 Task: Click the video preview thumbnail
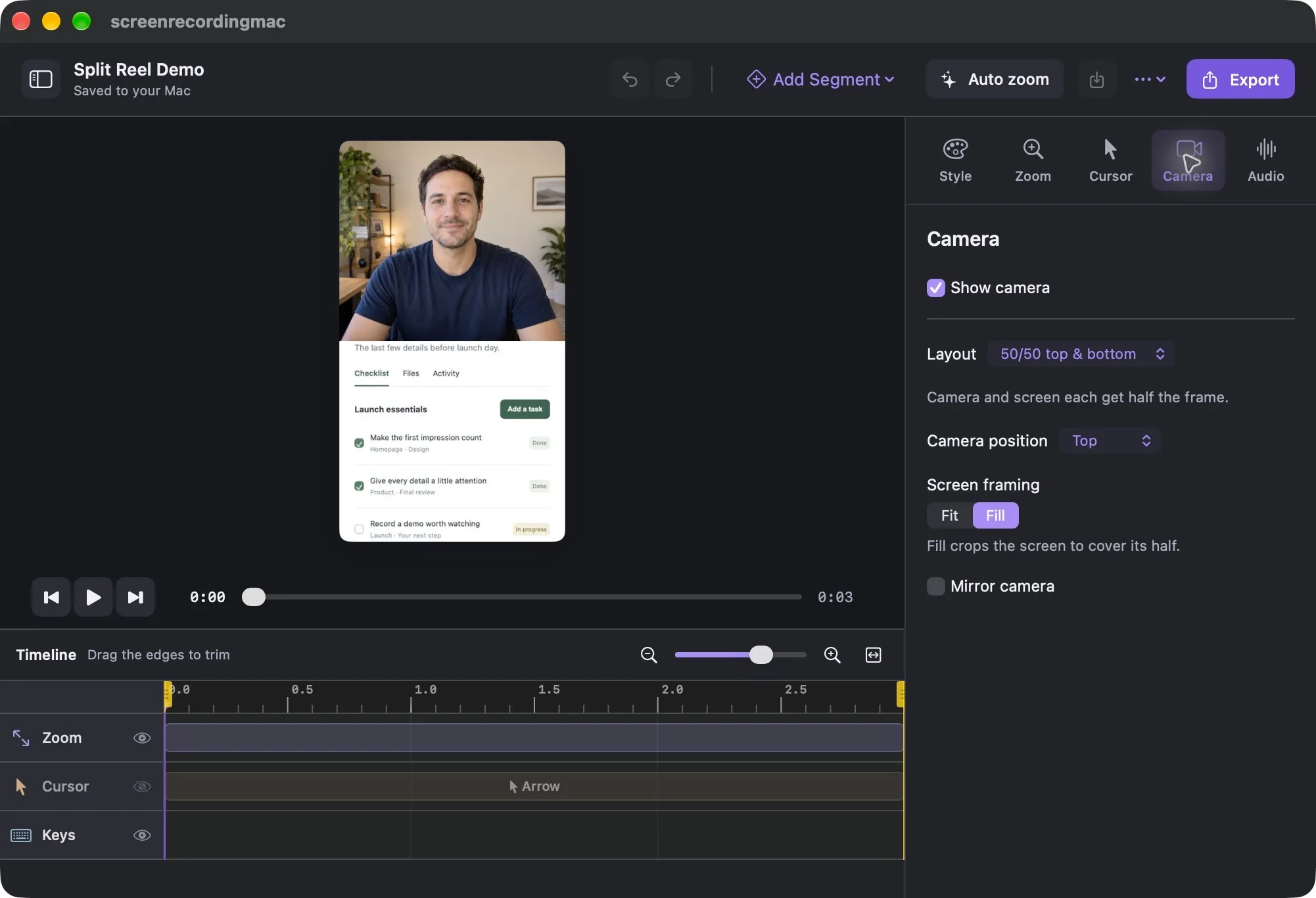point(452,341)
